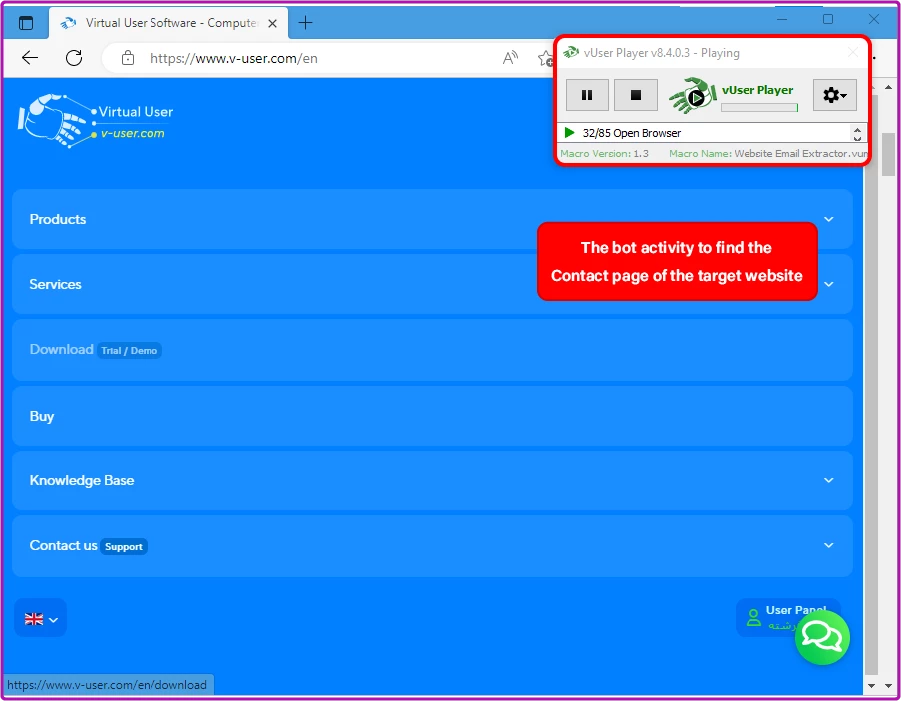This screenshot has height=701, width=901.
Task: Expand the Knowledge Base menu section
Action: point(432,480)
